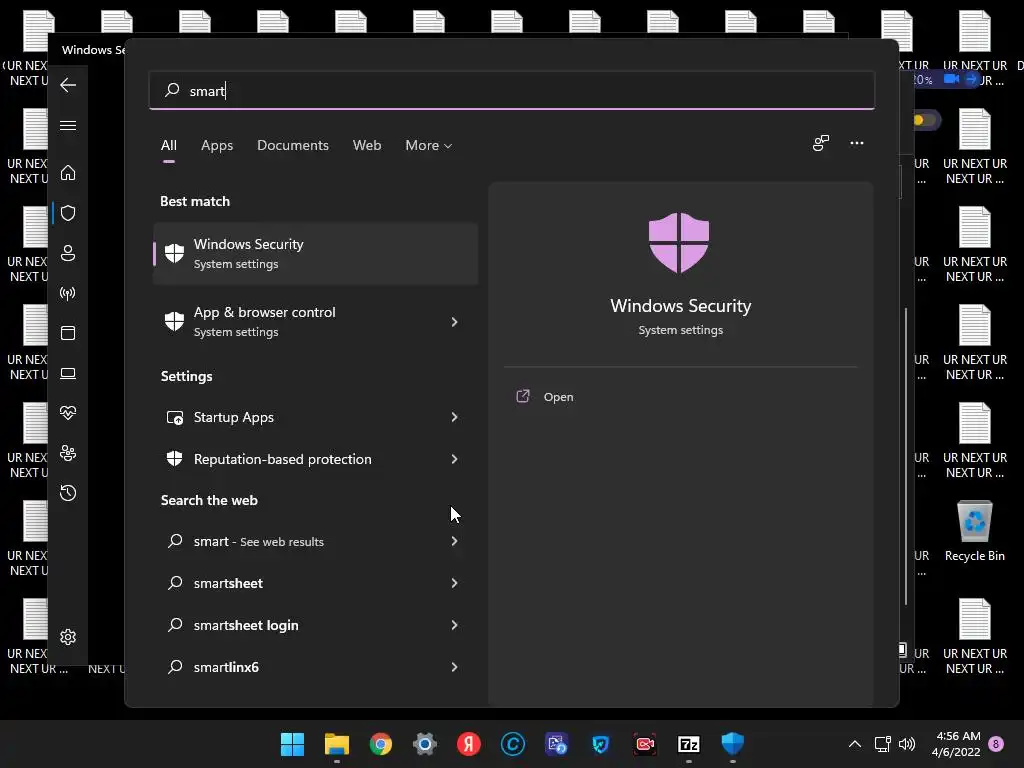Viewport: 1024px width, 768px height.
Task: Expand App & browser control result arrow
Action: [x=455, y=322]
